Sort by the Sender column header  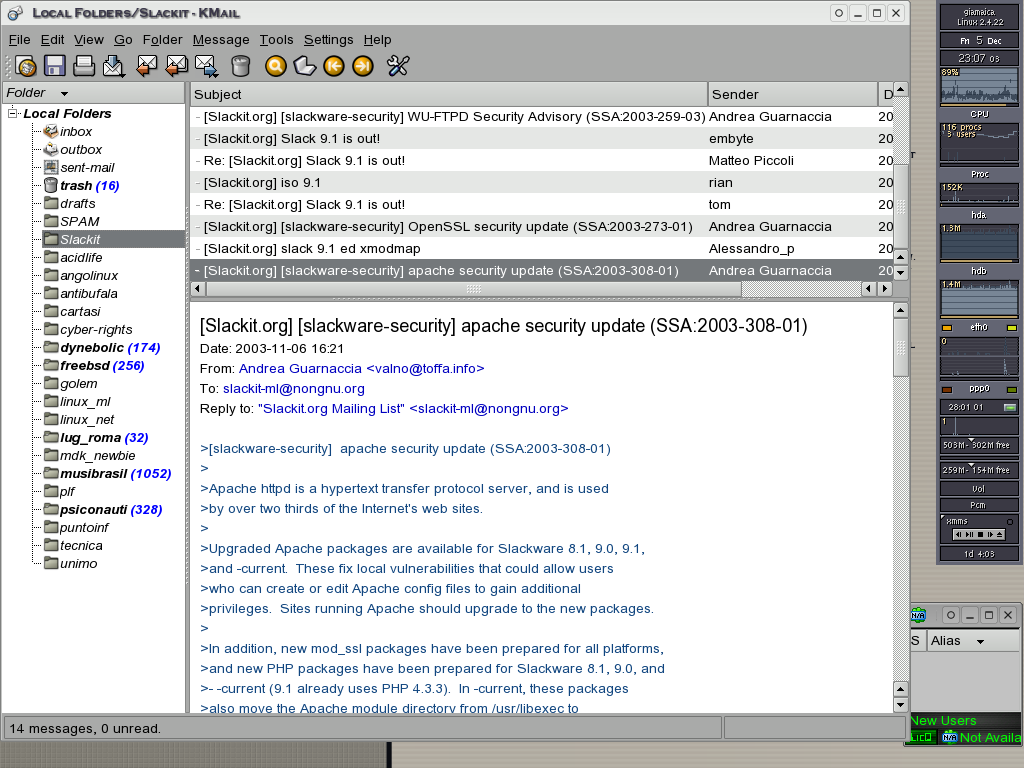(793, 95)
